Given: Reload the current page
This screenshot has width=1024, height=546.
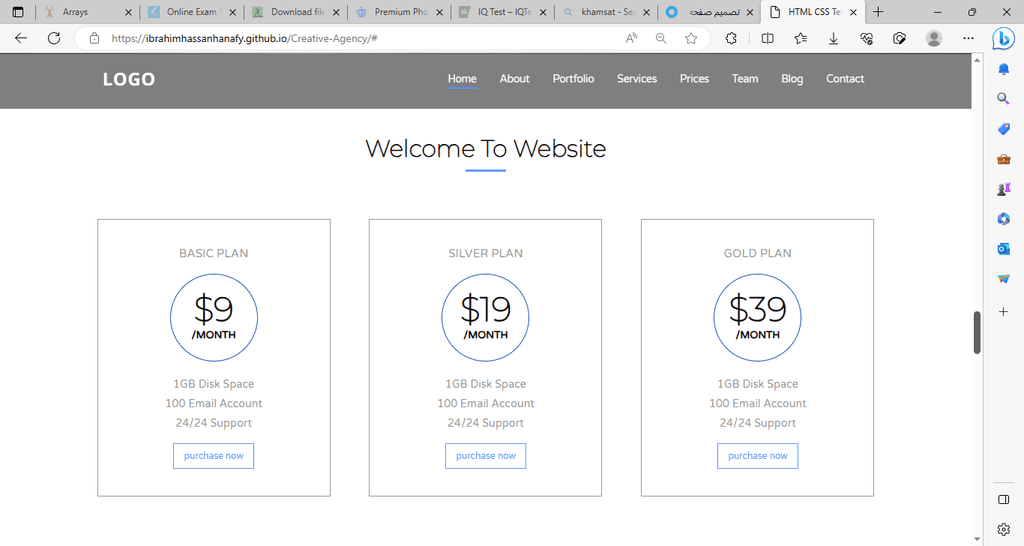Looking at the screenshot, I should [54, 39].
